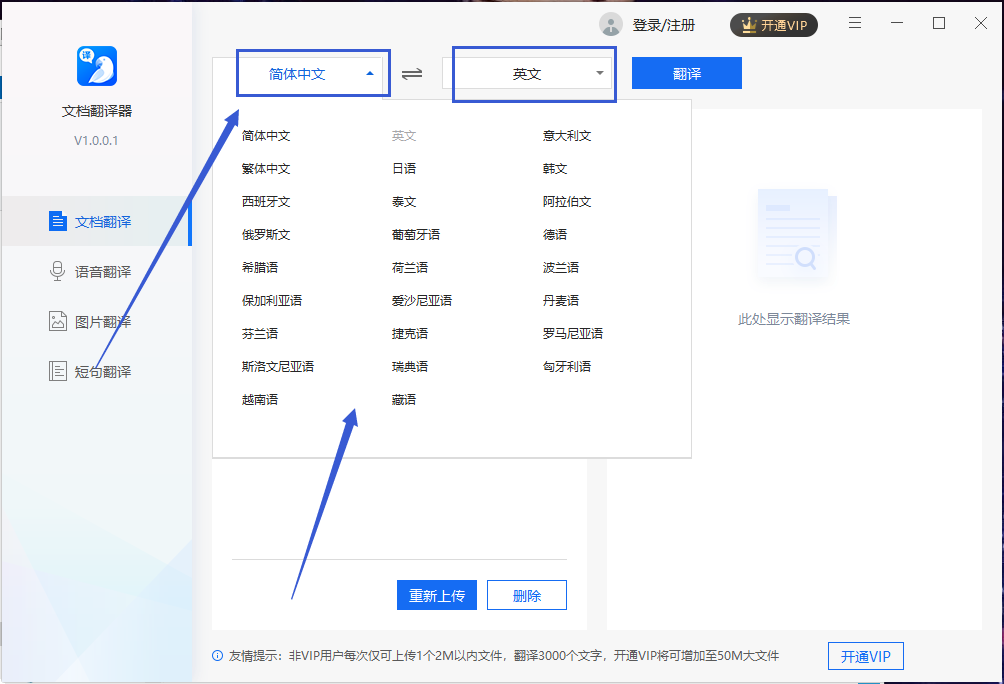Click the 重新上传 re-upload button
Screen dimensions: 1004x684
436,594
